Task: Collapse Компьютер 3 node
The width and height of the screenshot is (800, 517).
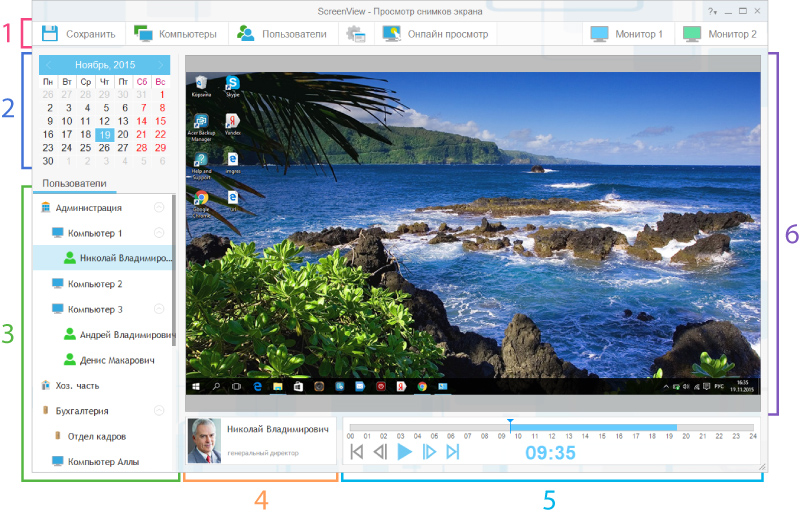Action: (159, 309)
